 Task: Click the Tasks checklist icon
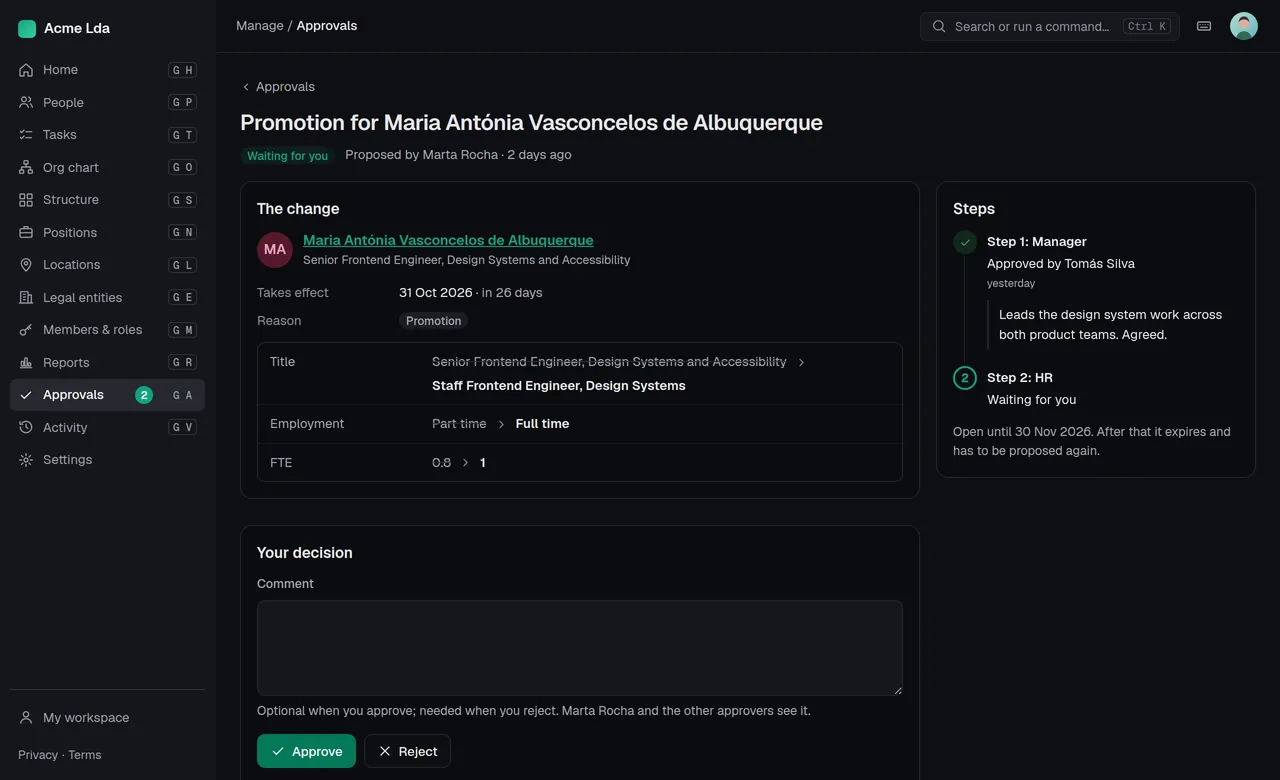[x=26, y=135]
